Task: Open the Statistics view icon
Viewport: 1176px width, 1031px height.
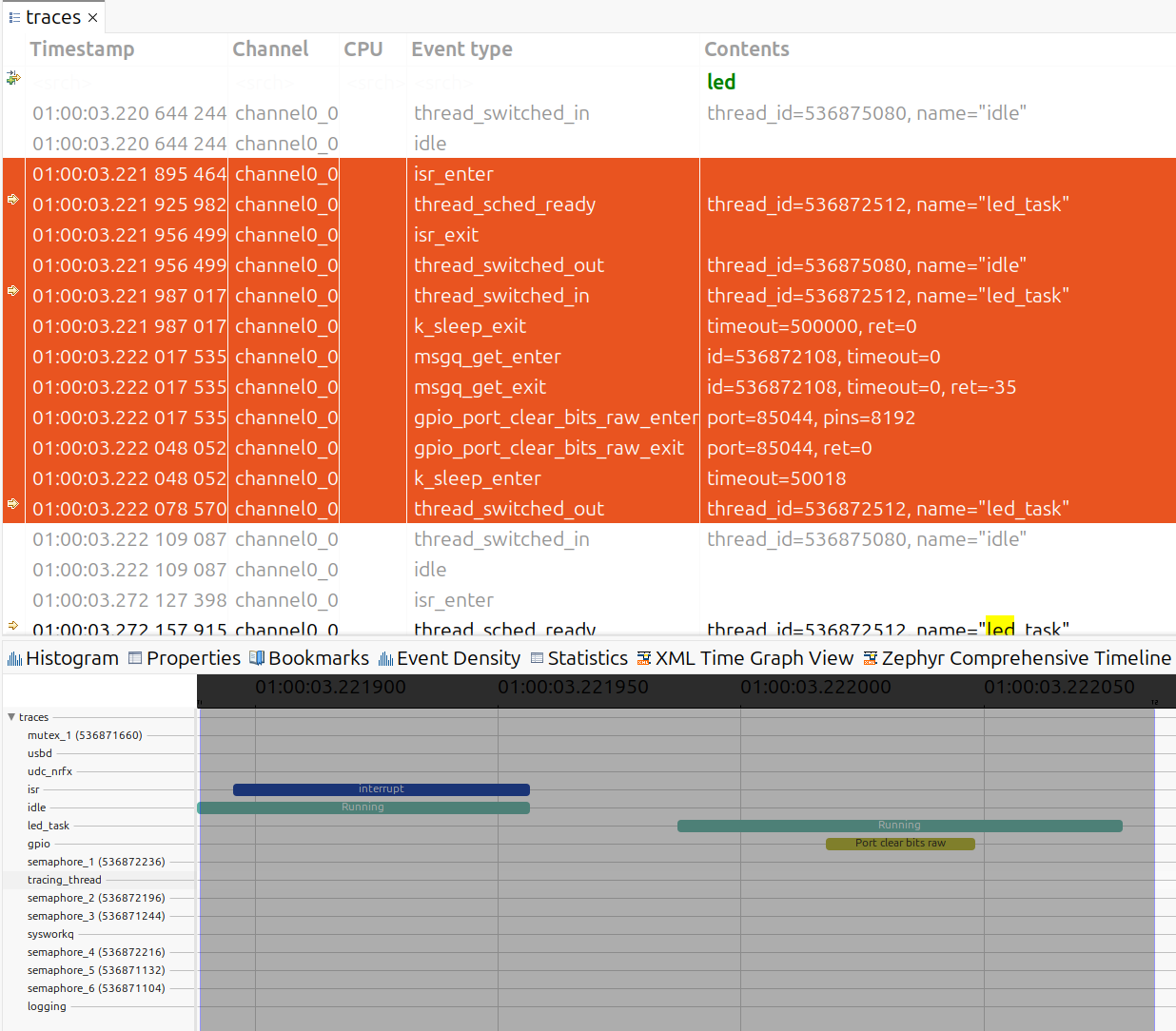Action: click(535, 657)
